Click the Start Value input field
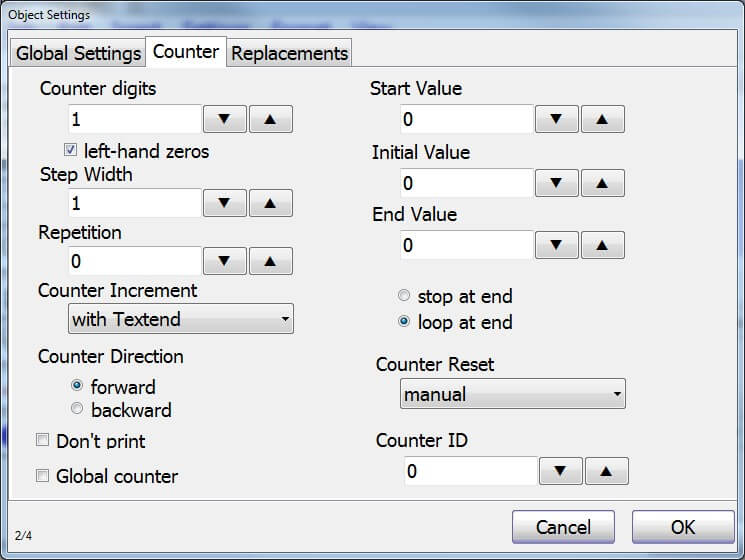The width and height of the screenshot is (745, 560). [465, 120]
